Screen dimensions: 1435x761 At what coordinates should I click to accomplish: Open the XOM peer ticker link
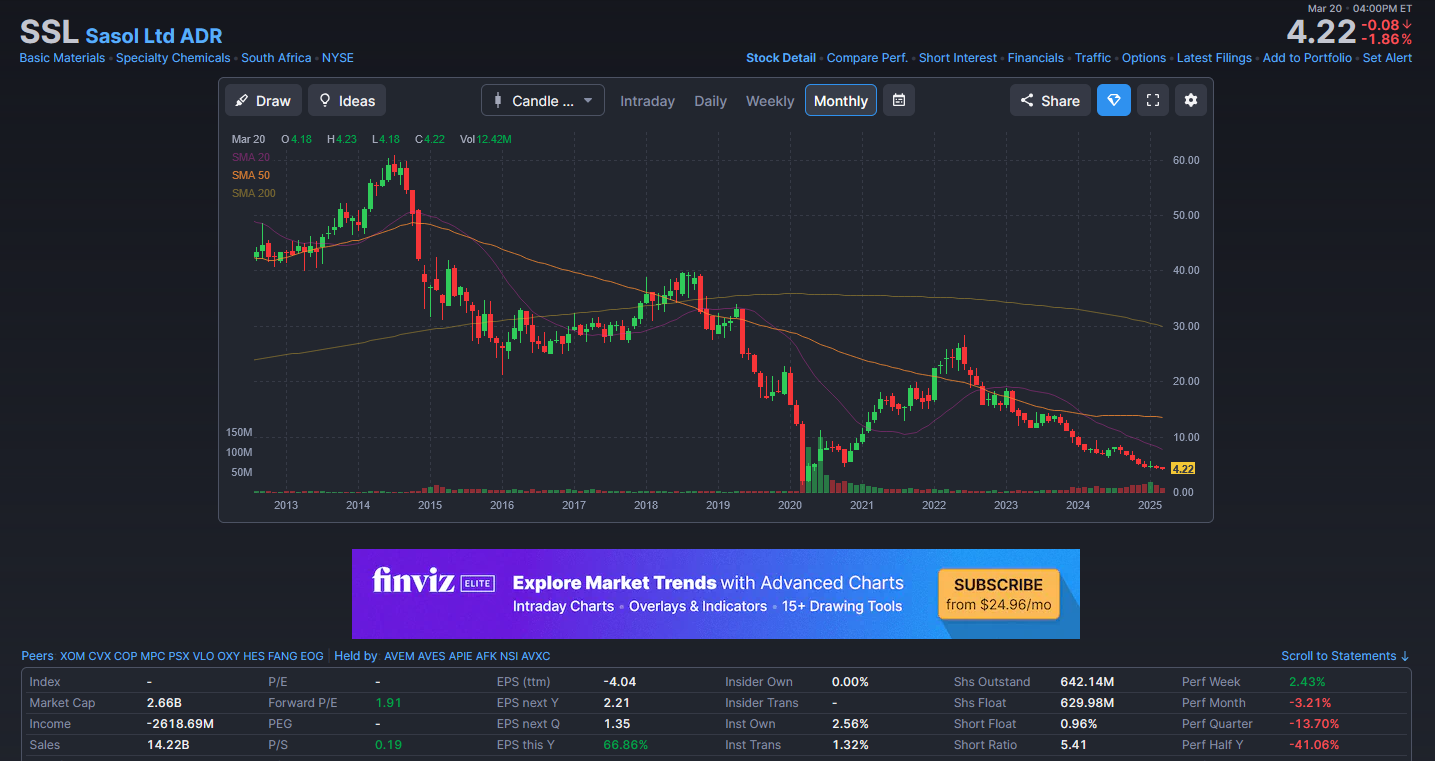point(72,656)
